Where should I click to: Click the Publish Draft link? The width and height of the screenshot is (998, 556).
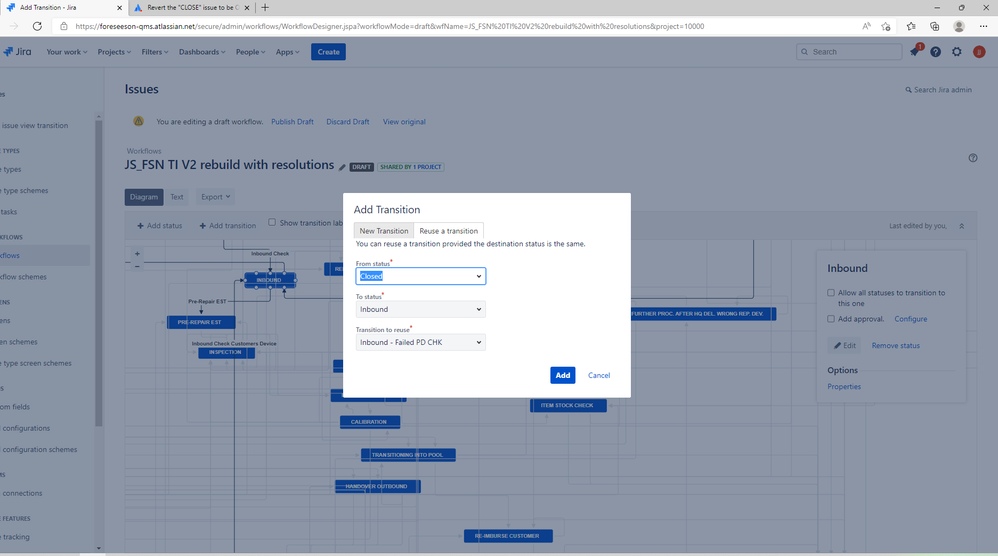[x=292, y=122]
